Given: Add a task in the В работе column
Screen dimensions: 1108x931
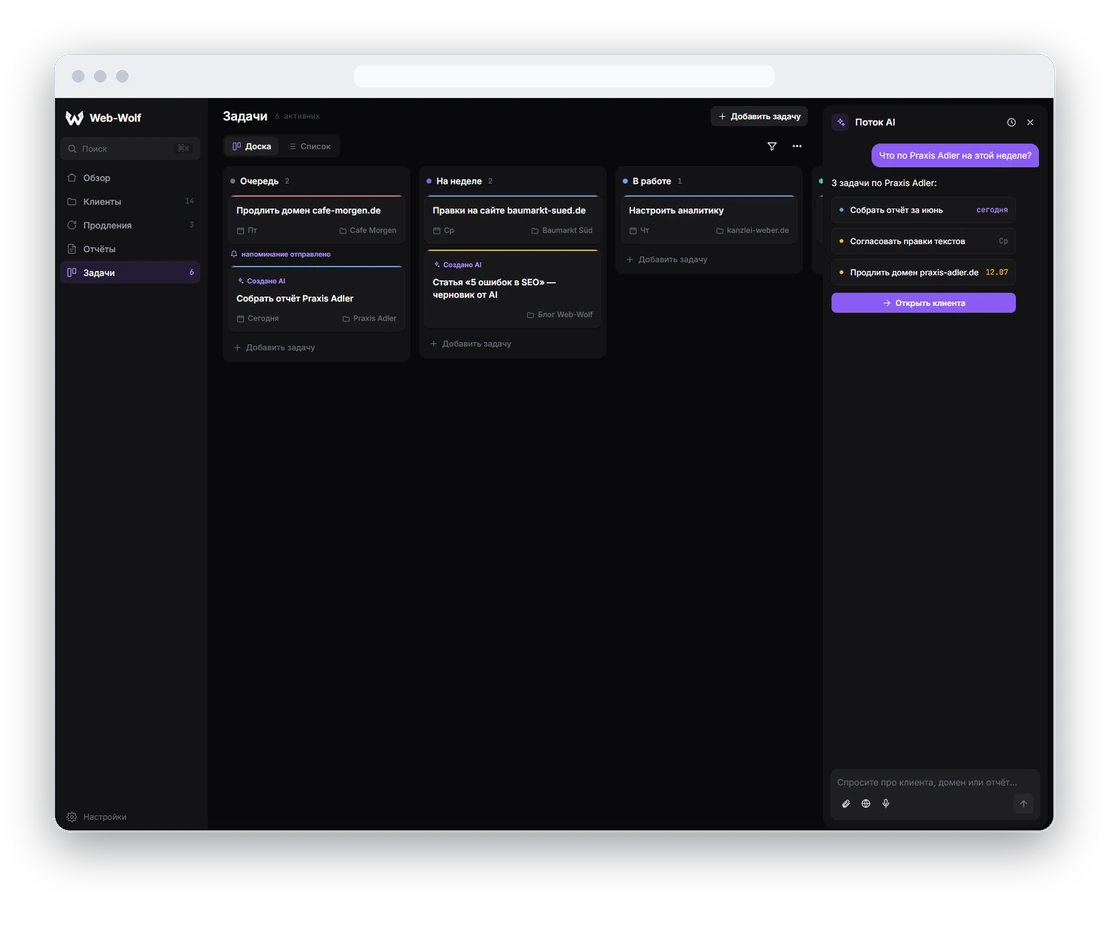Looking at the screenshot, I should point(667,259).
